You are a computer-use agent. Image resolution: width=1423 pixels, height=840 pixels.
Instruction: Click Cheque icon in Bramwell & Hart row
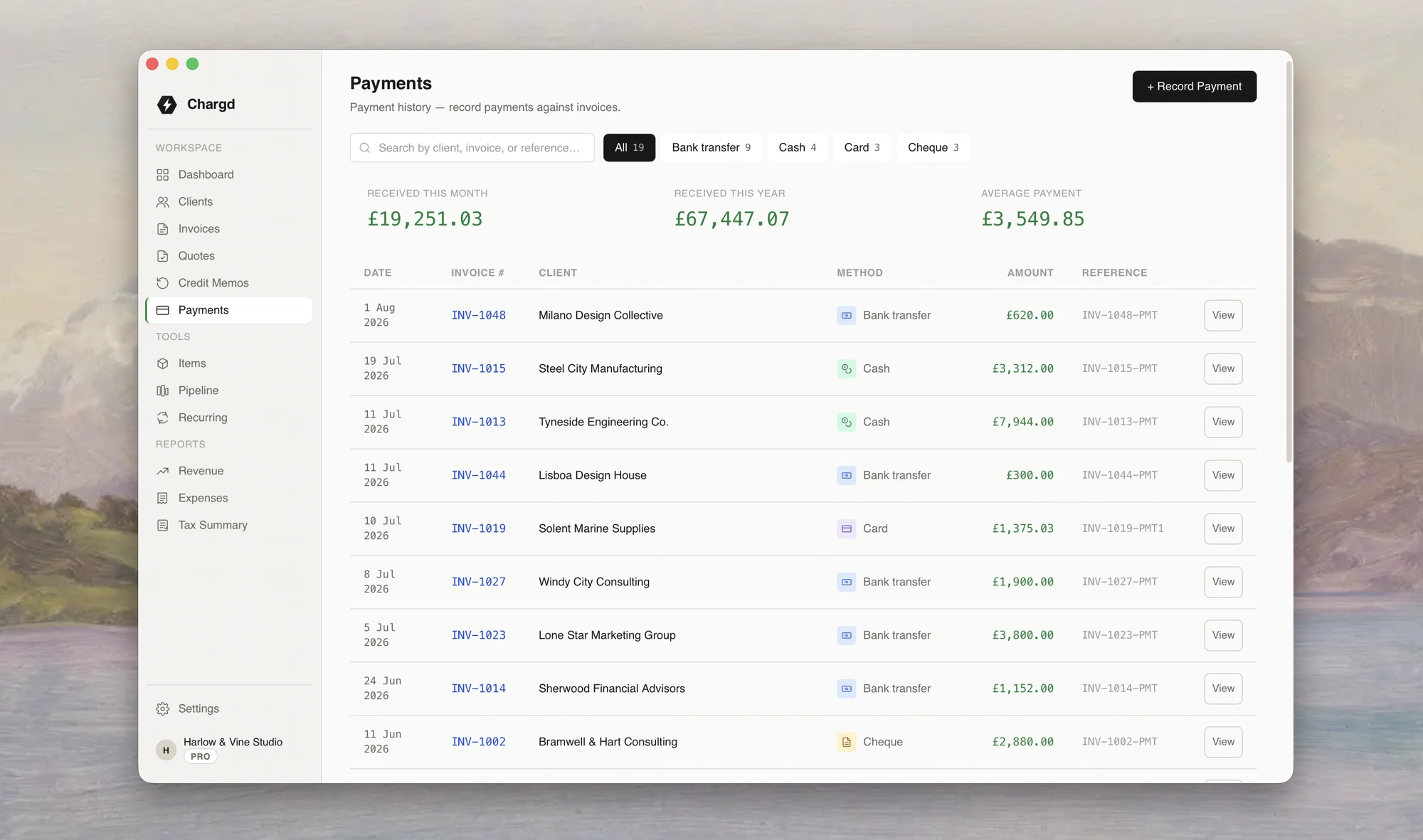pyautogui.click(x=847, y=742)
